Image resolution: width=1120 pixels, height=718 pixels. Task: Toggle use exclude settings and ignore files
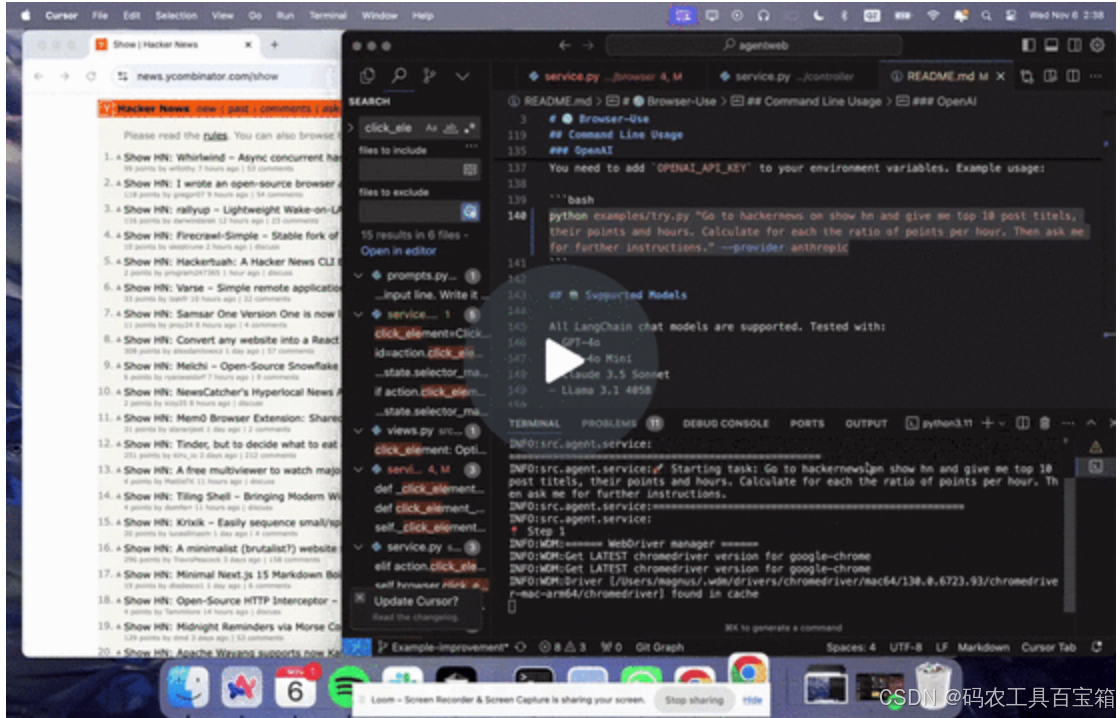pyautogui.click(x=469, y=211)
